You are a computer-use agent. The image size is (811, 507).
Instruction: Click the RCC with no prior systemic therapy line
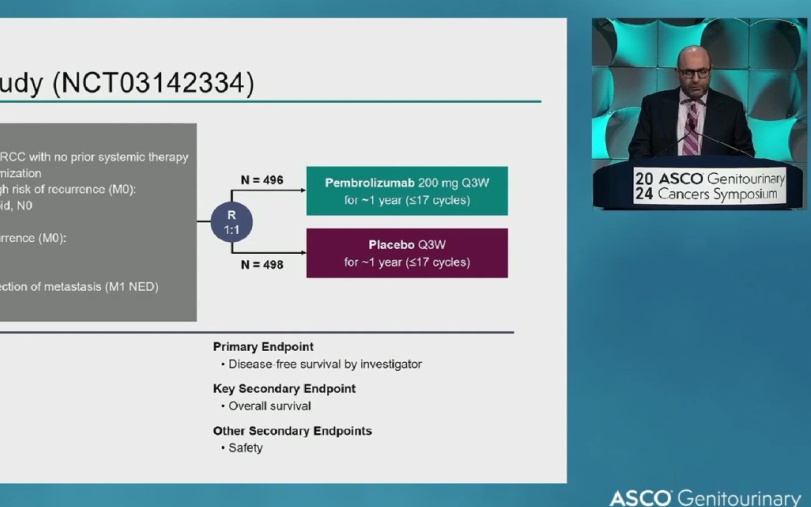coord(95,157)
